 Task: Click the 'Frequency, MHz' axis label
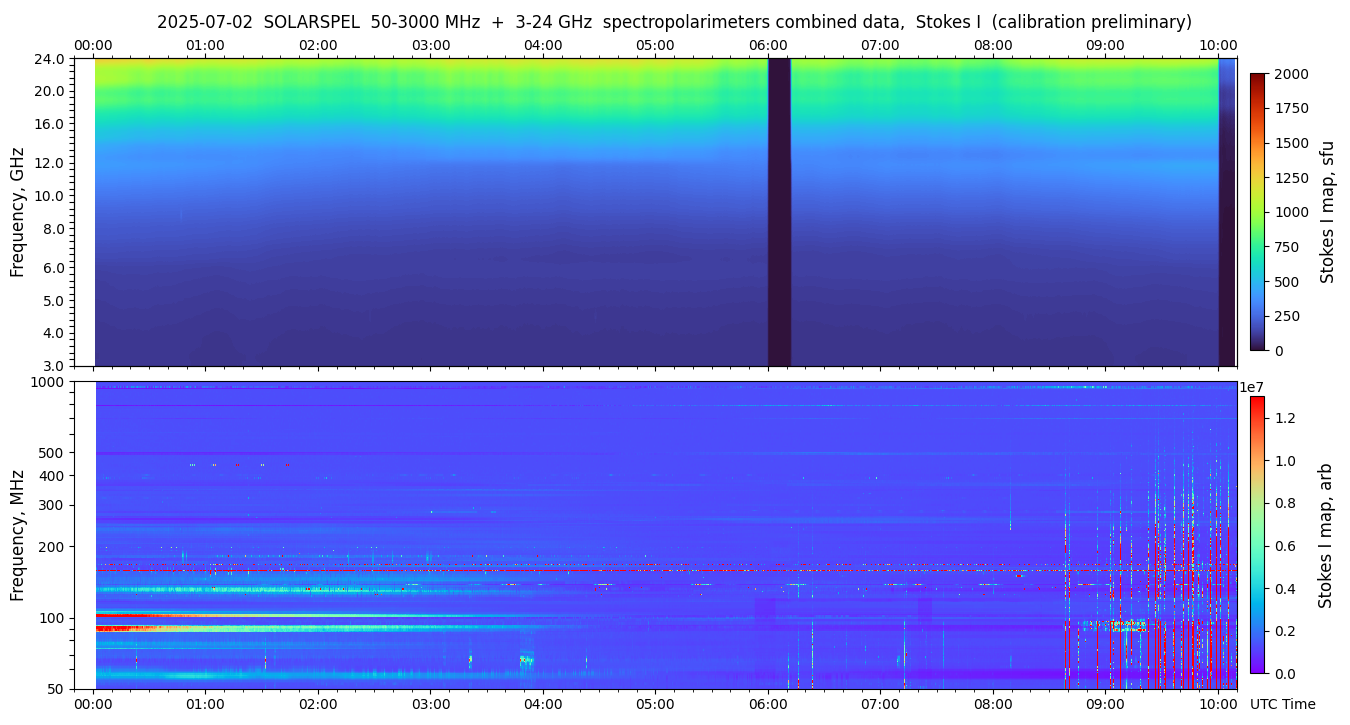pos(17,535)
